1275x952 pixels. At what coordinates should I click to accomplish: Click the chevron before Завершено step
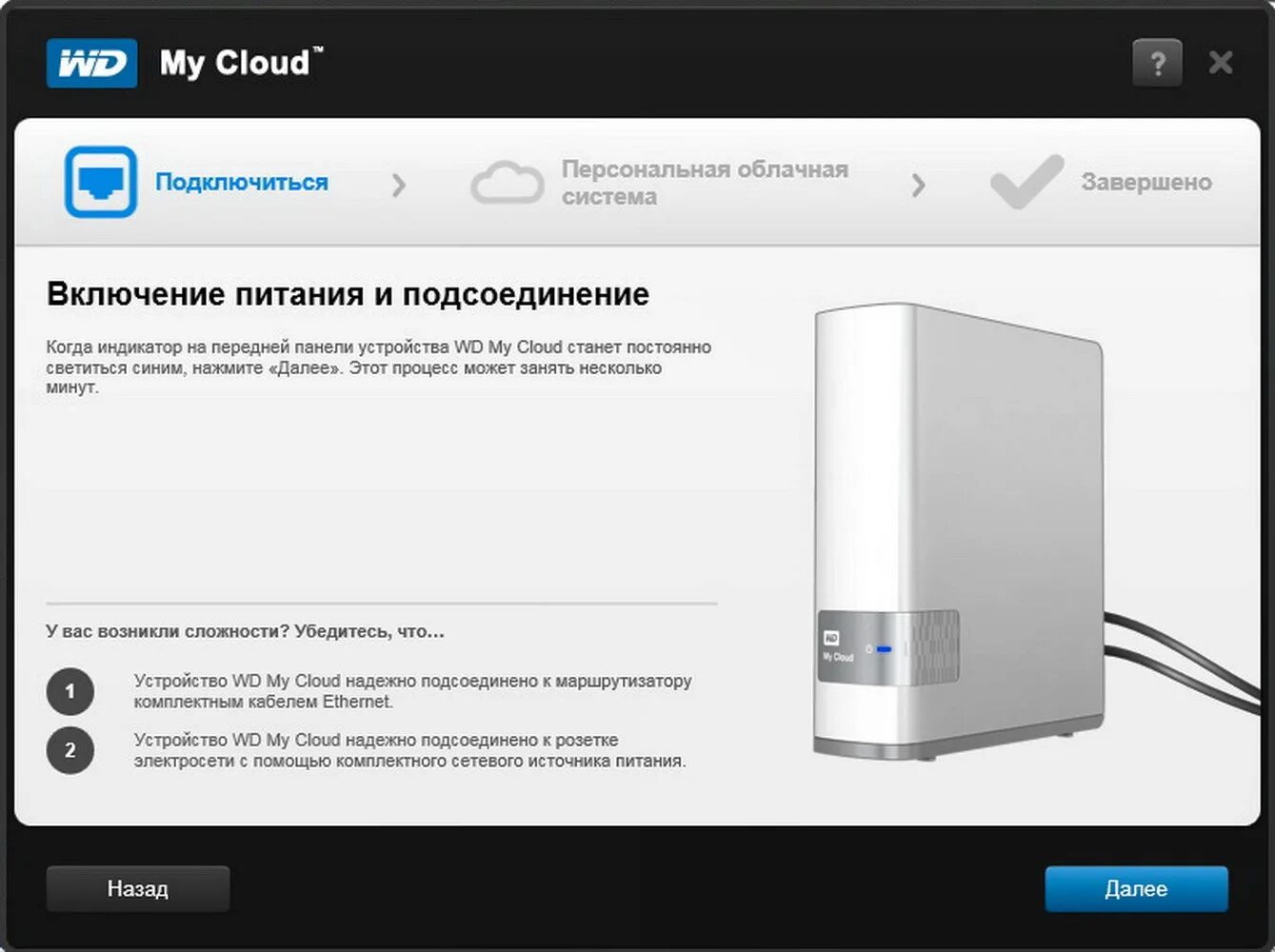918,185
